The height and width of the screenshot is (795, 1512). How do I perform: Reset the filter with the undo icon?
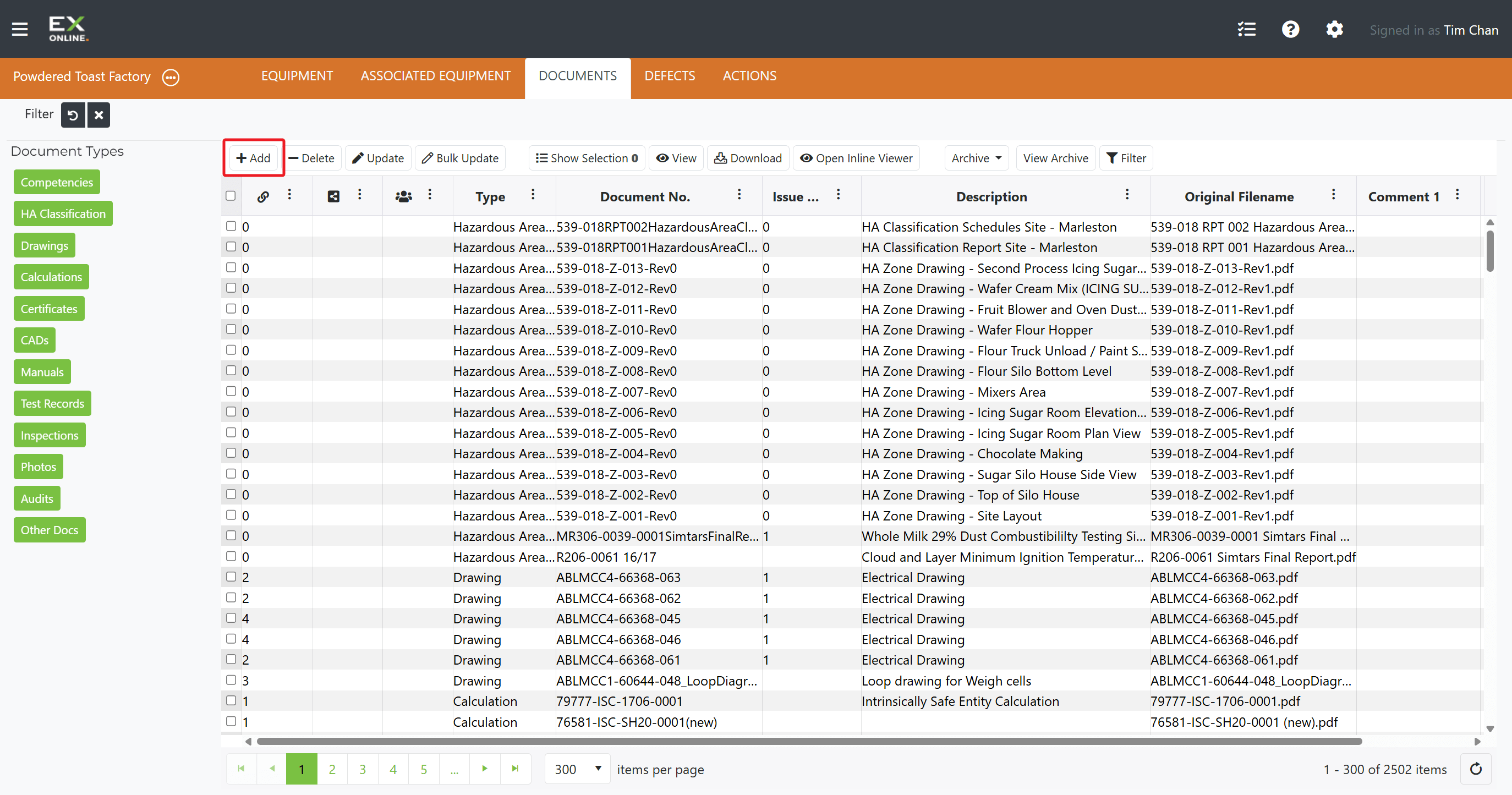(73, 115)
